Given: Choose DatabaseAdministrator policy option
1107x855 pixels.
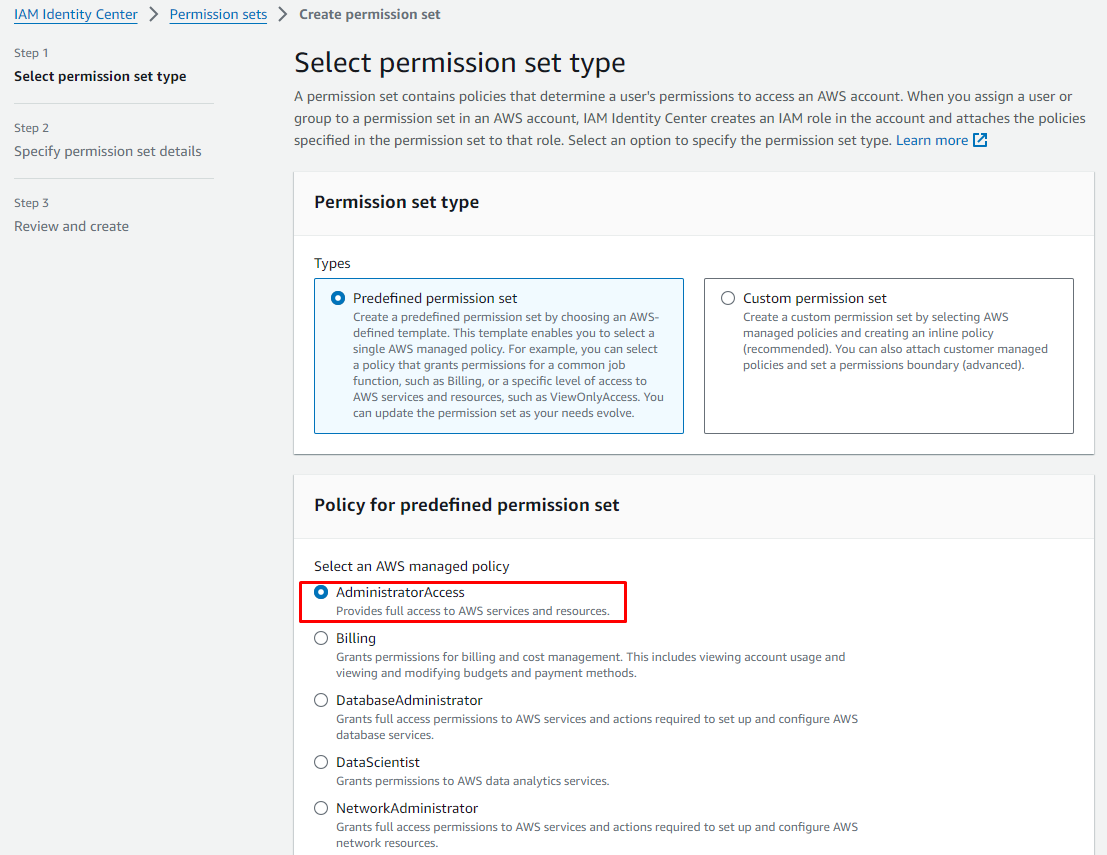Looking at the screenshot, I should [x=321, y=700].
